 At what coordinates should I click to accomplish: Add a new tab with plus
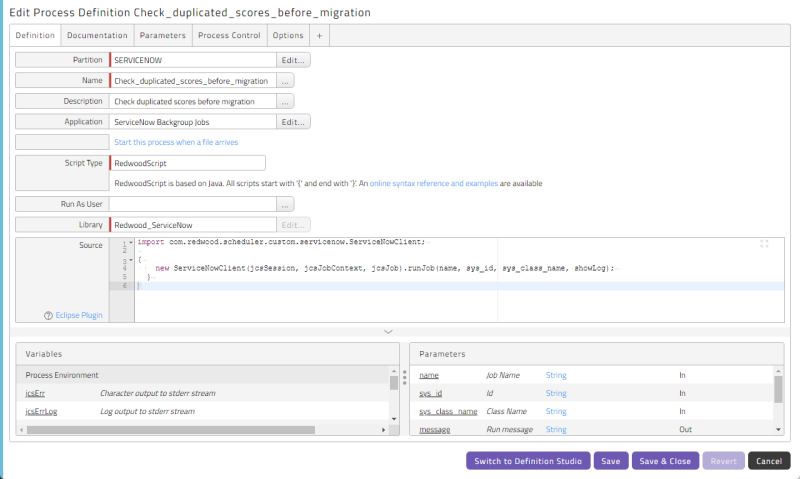click(x=319, y=36)
